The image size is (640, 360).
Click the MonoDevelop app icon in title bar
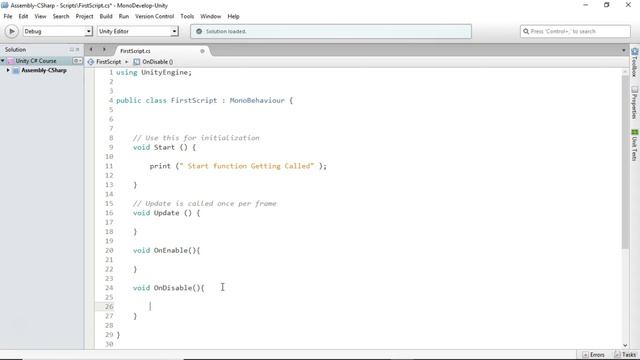pyautogui.click(x=4, y=5)
